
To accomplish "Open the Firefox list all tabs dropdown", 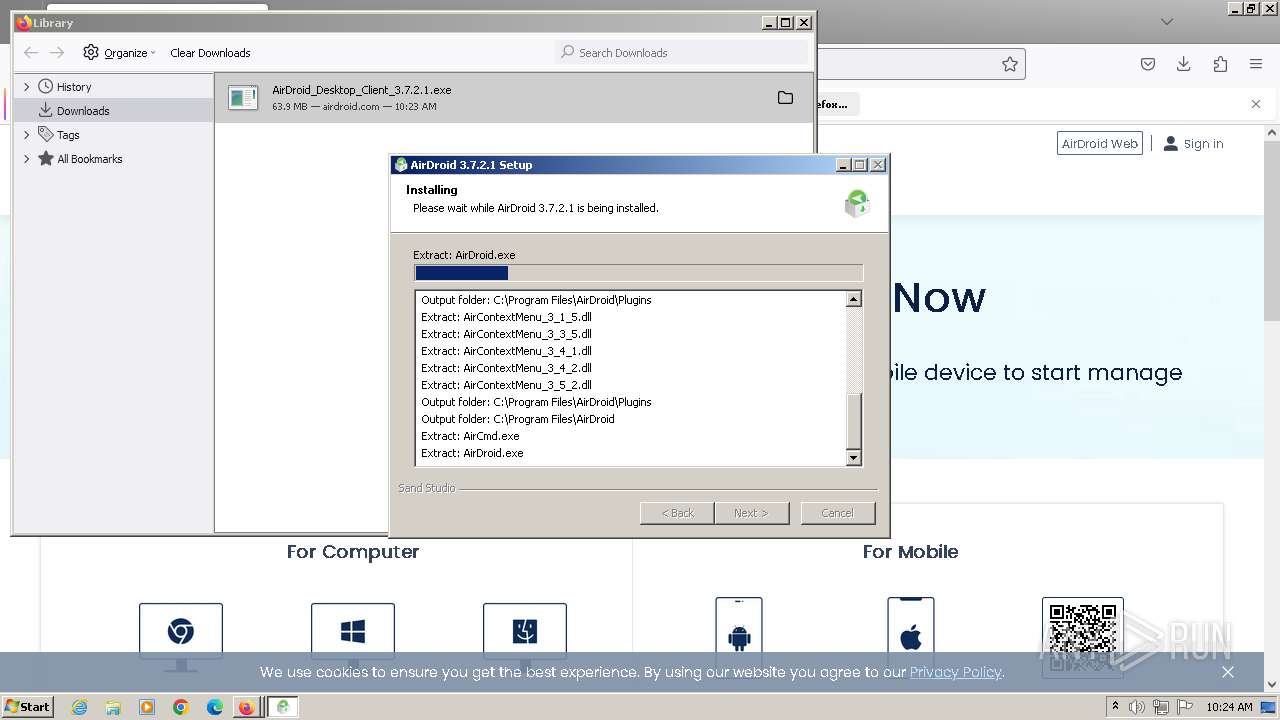I will point(1166,21).
